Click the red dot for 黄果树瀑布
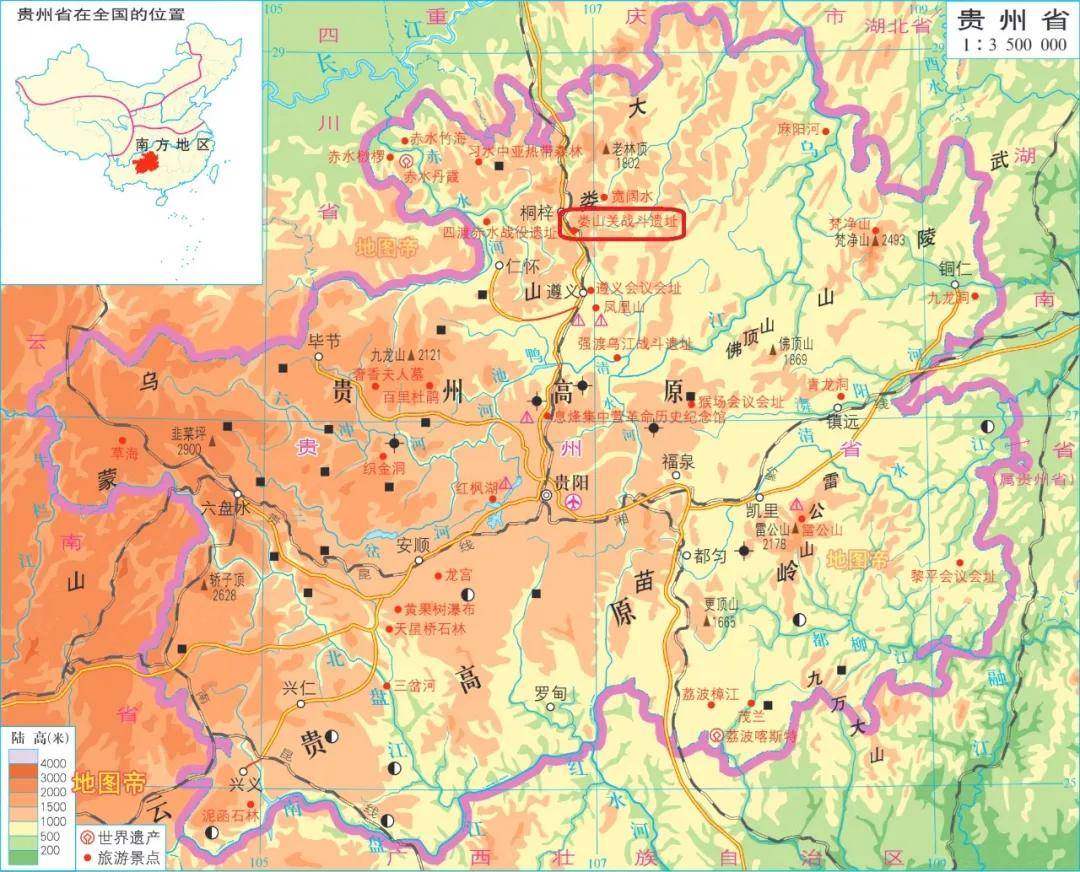This screenshot has width=1080, height=872. 397,609
